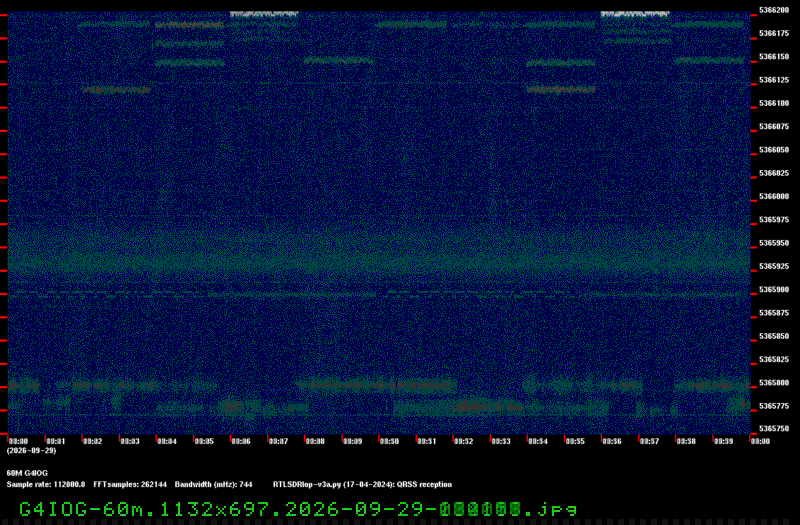Viewport: 800px width, 525px height.
Task: Select the 00:08 time axis marker
Action: pos(315,441)
